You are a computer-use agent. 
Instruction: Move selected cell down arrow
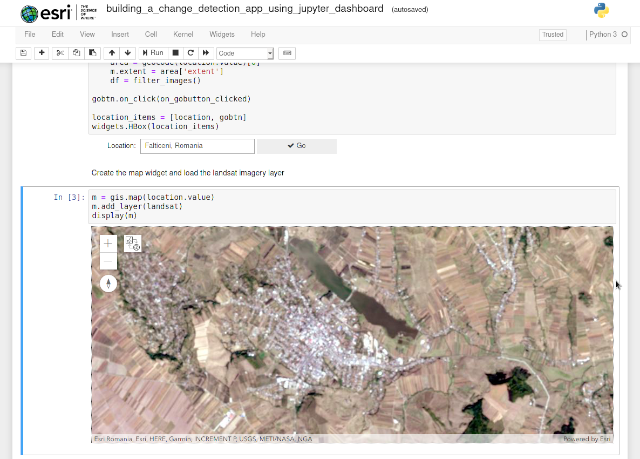click(x=128, y=53)
